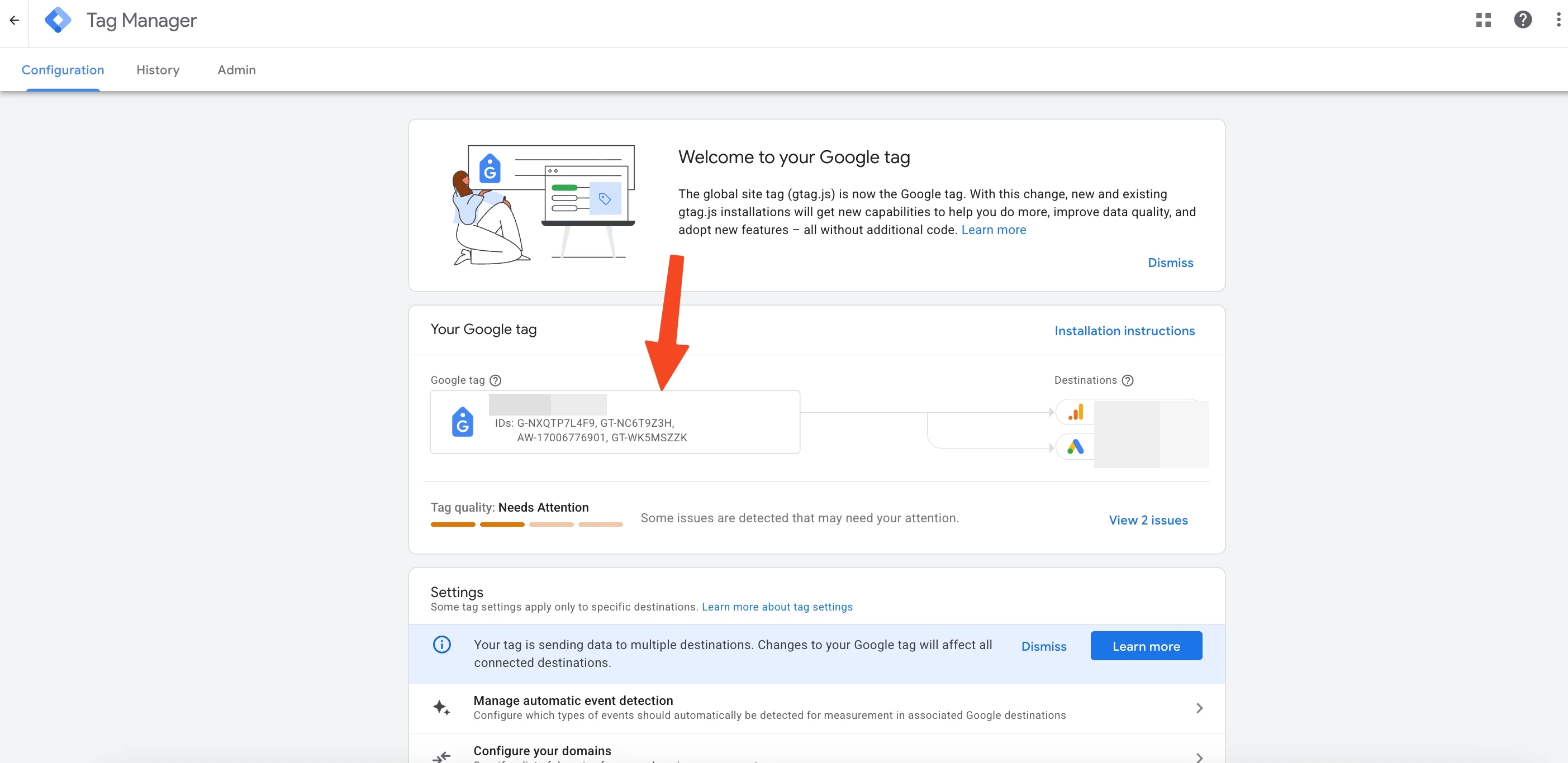Expand Manage automatic event detection chevron
Image resolution: width=1568 pixels, height=763 pixels.
(x=1199, y=708)
